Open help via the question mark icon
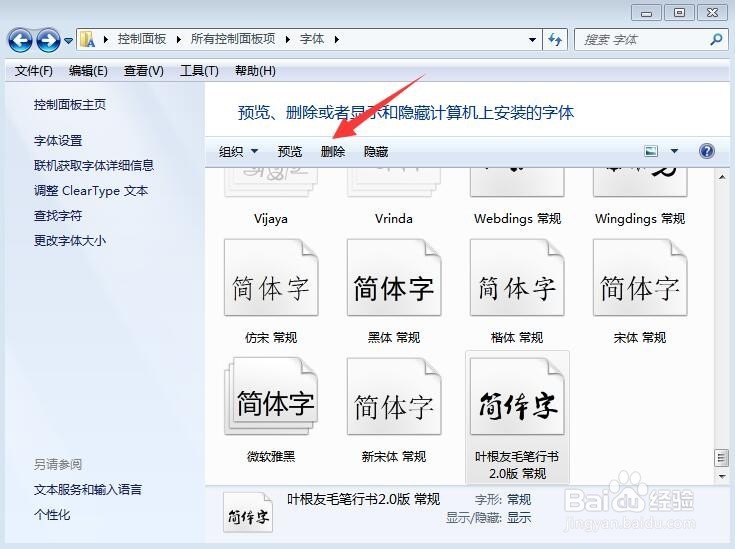The height and width of the screenshot is (549, 735). [x=706, y=151]
